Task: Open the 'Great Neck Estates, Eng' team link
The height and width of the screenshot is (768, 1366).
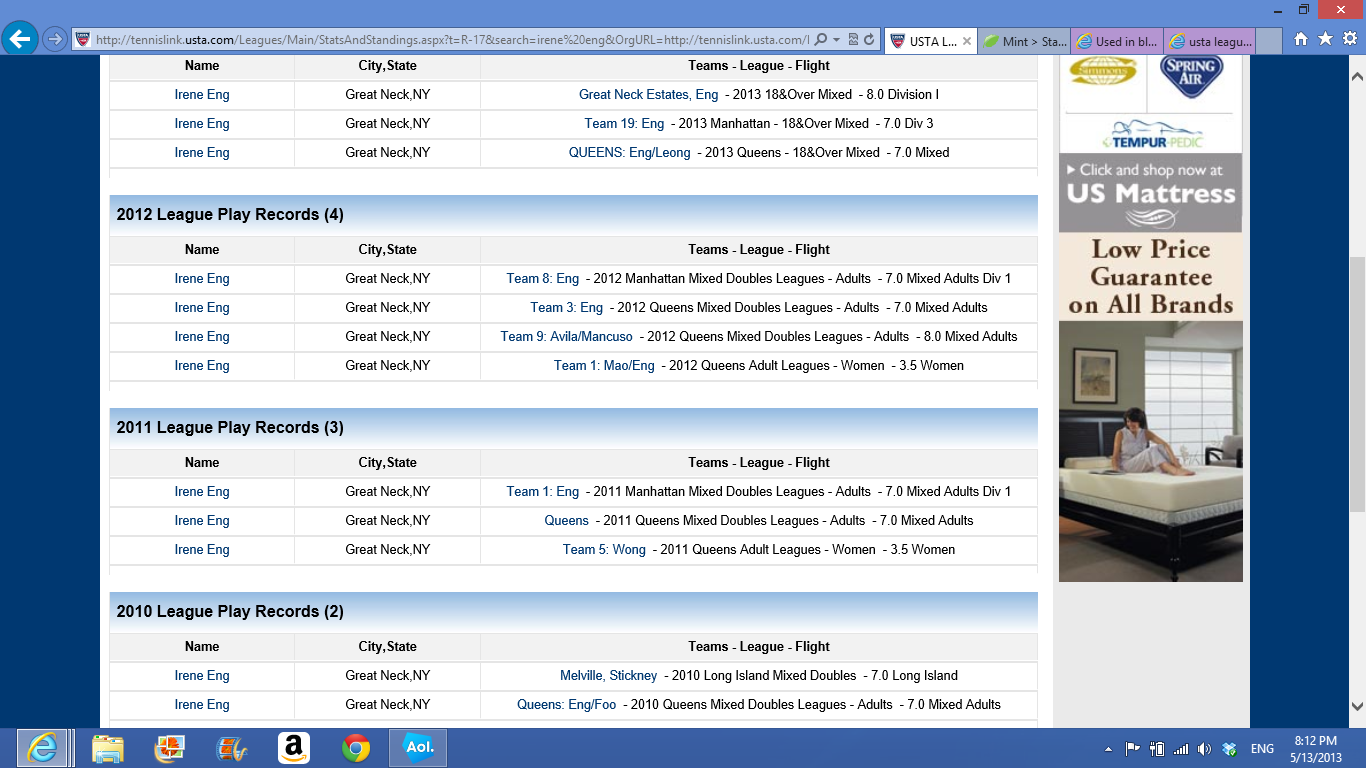Action: [x=648, y=95]
